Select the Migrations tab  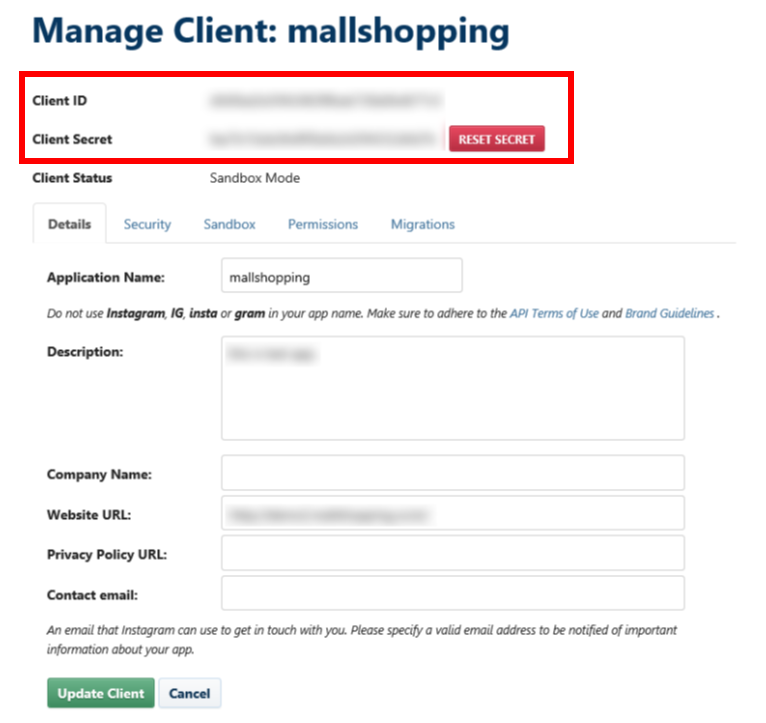[423, 224]
